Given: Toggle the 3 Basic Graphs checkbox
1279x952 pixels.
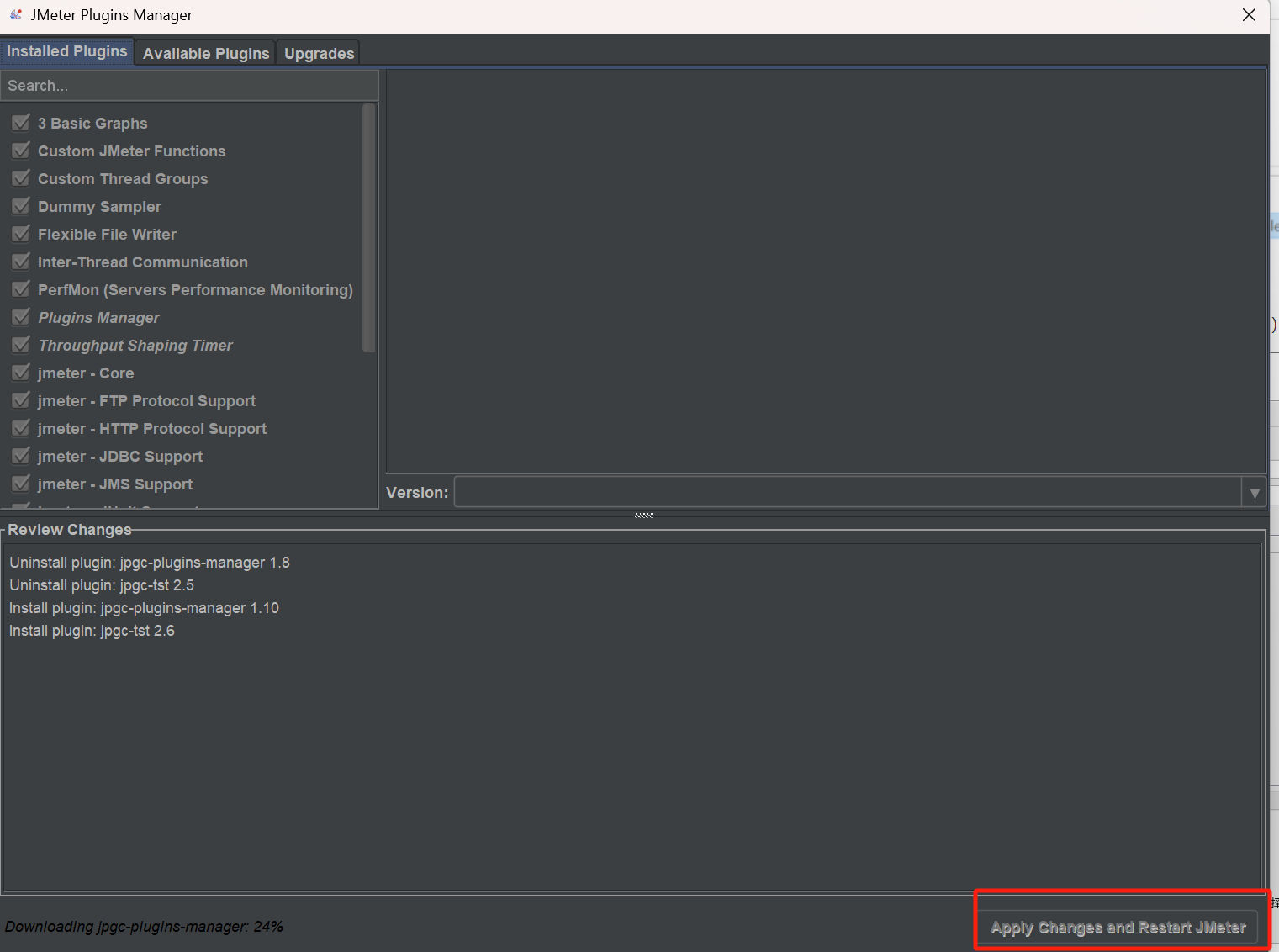Looking at the screenshot, I should (x=21, y=123).
